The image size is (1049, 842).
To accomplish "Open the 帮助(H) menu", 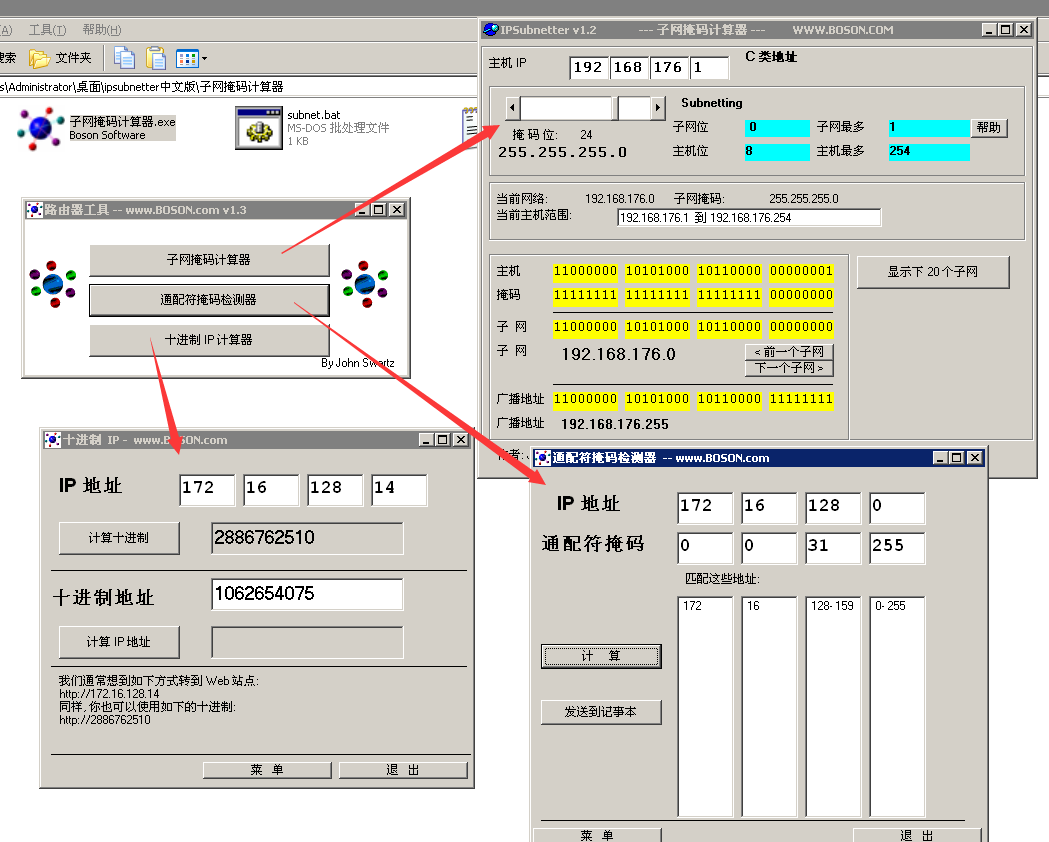I will click(101, 30).
